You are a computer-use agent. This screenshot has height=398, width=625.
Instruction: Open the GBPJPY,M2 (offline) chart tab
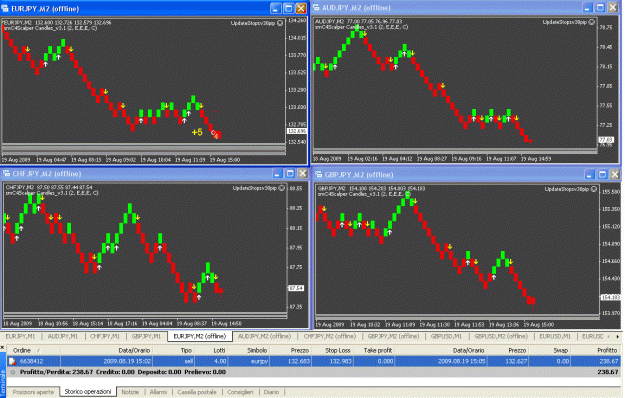tap(393, 336)
